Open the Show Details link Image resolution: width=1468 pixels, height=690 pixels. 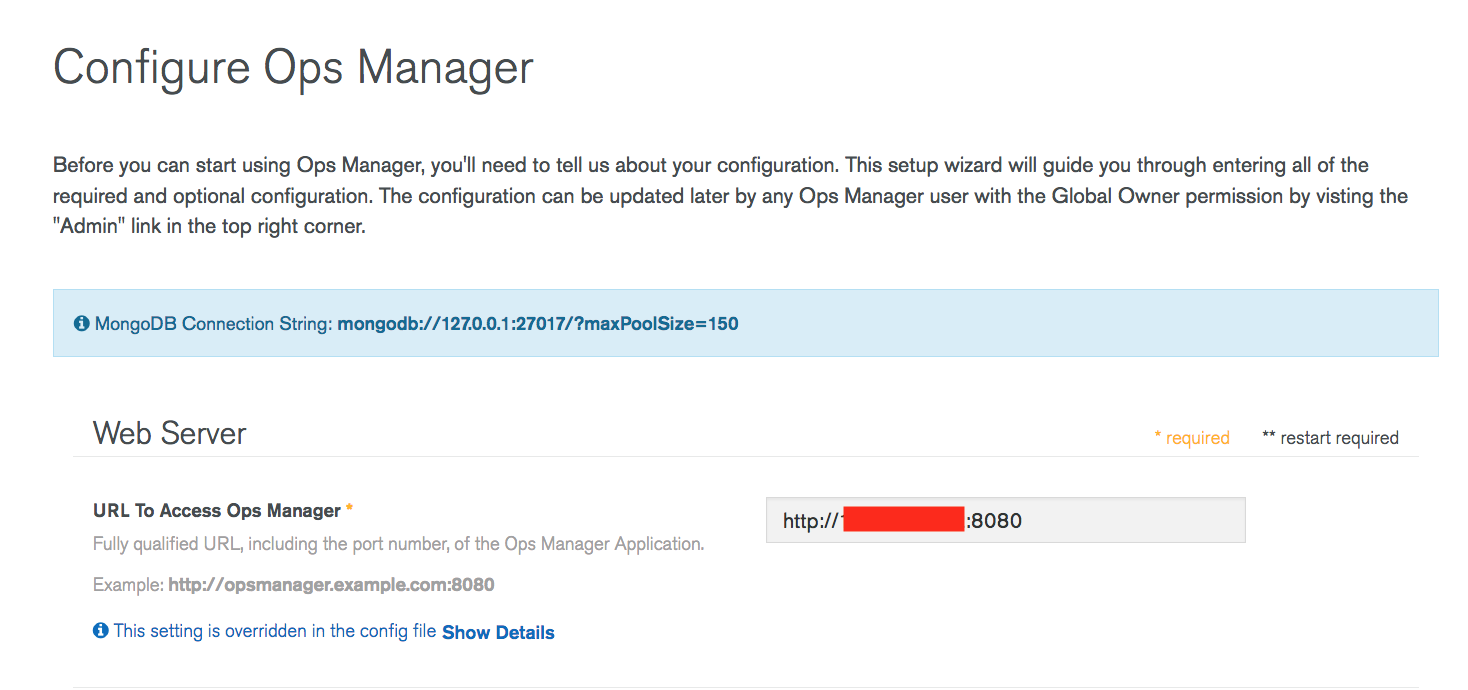[498, 632]
